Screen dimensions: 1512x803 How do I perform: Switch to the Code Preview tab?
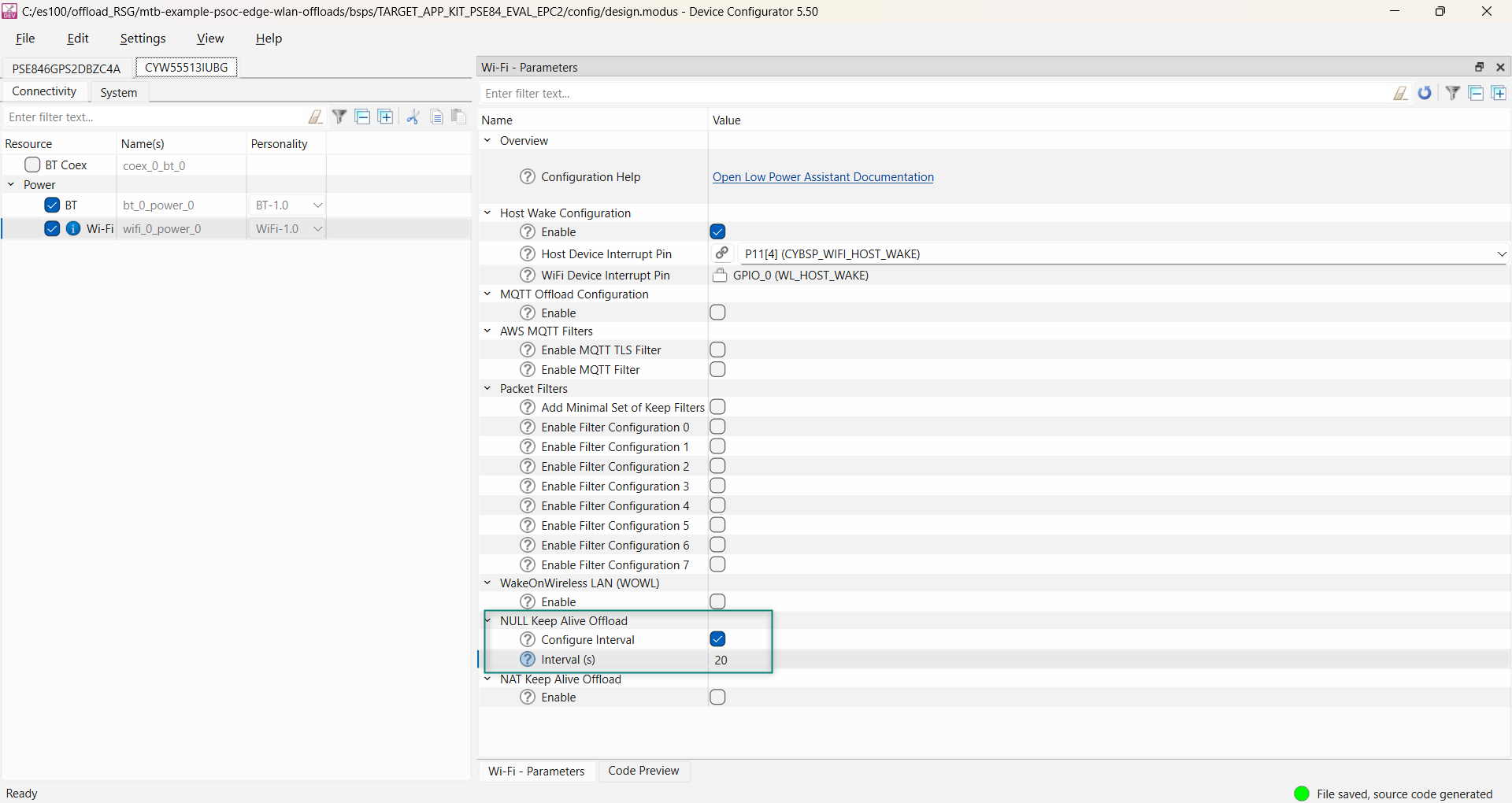click(643, 771)
